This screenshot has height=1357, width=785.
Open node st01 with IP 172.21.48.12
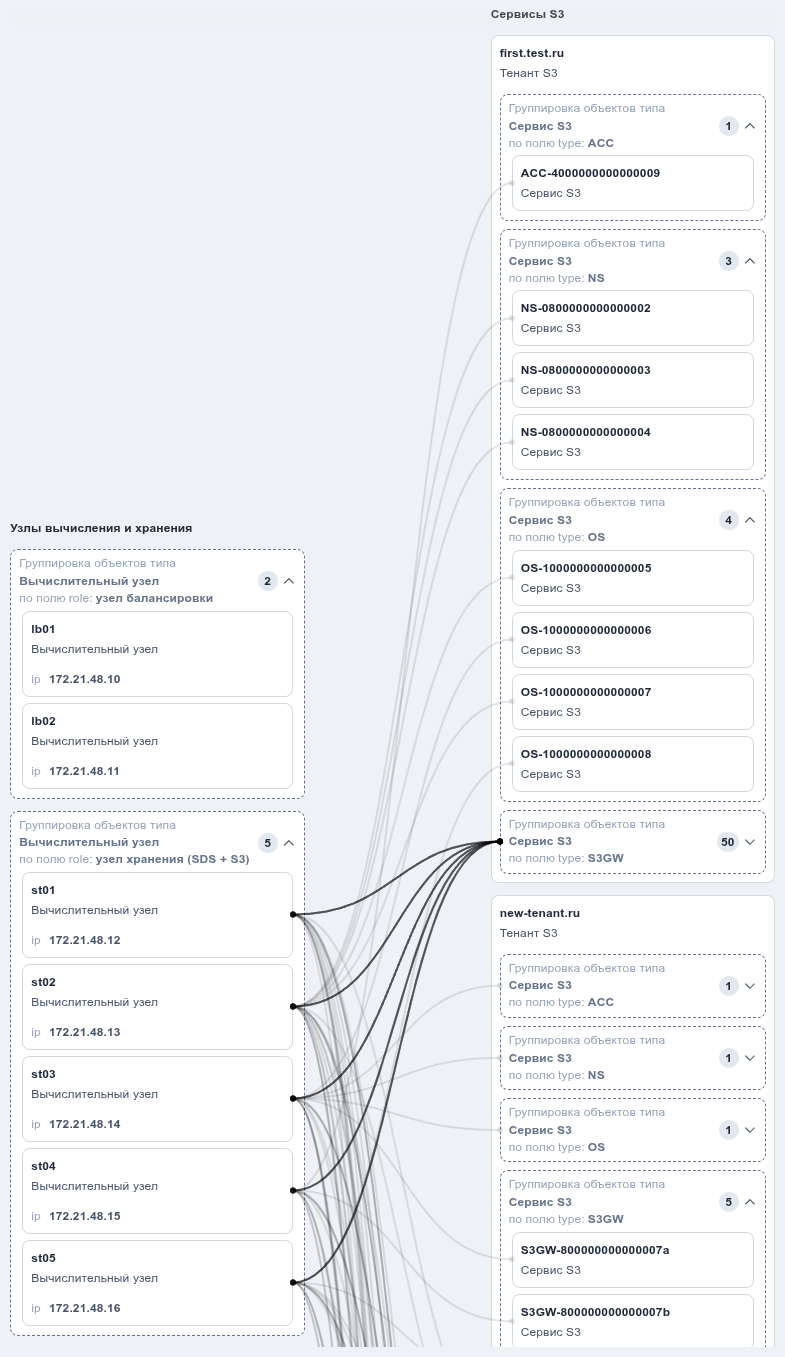point(157,915)
